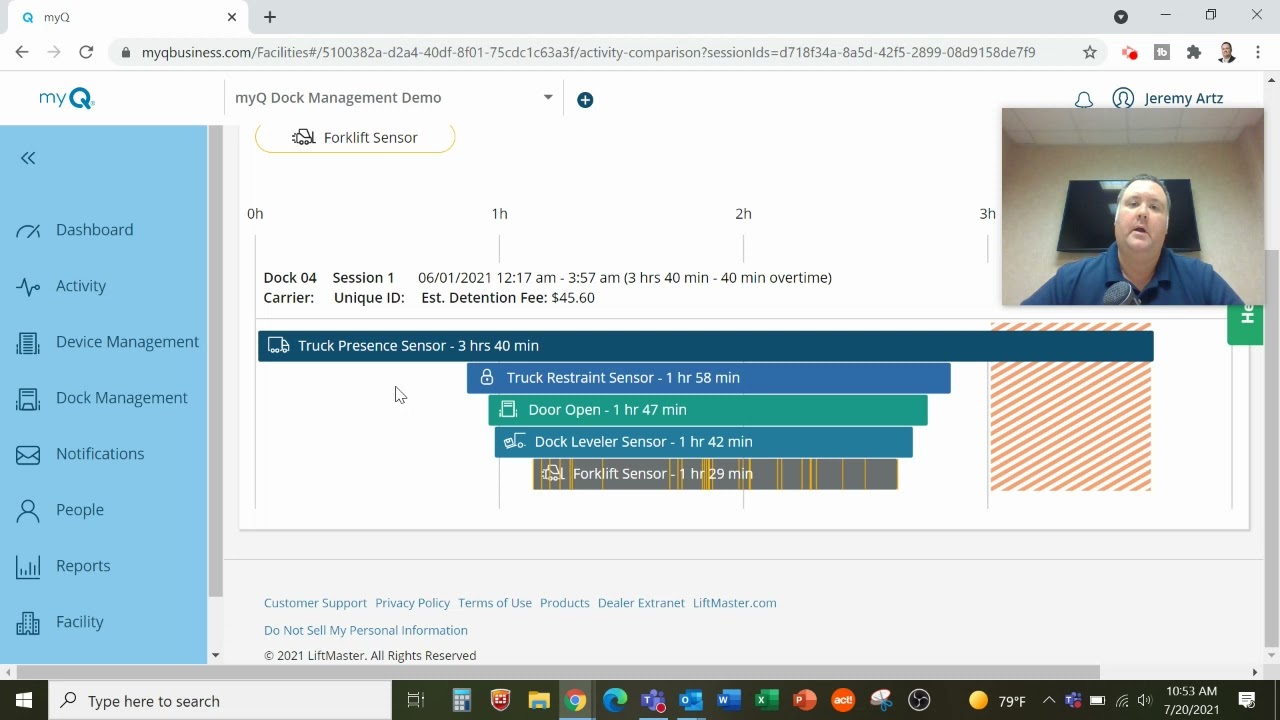1280x720 pixels.
Task: Open a new browser tab
Action: pyautogui.click(x=270, y=17)
